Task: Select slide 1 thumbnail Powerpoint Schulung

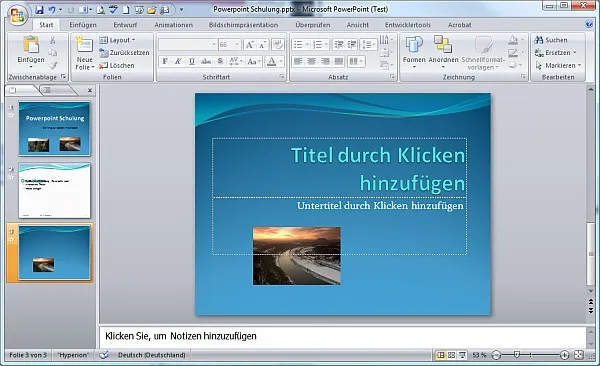Action: 54,129
